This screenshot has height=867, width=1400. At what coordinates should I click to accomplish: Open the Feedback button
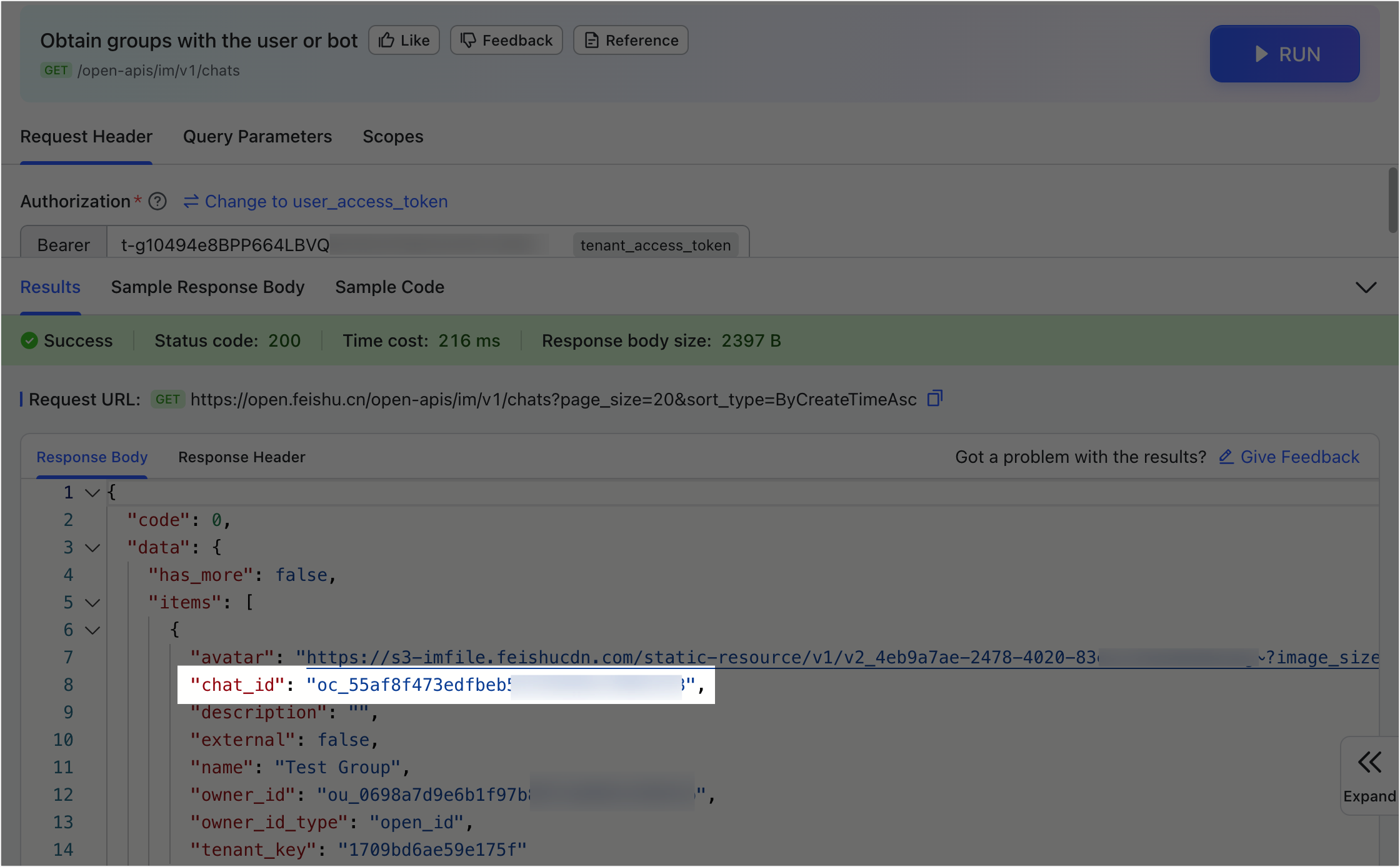tap(506, 40)
